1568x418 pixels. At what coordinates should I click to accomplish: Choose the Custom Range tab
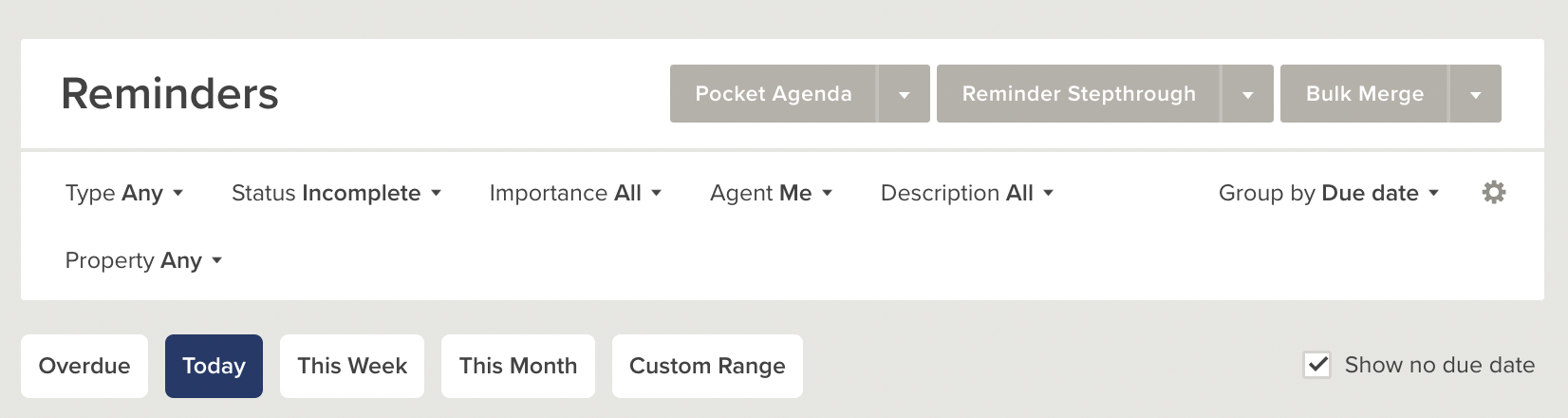point(707,366)
